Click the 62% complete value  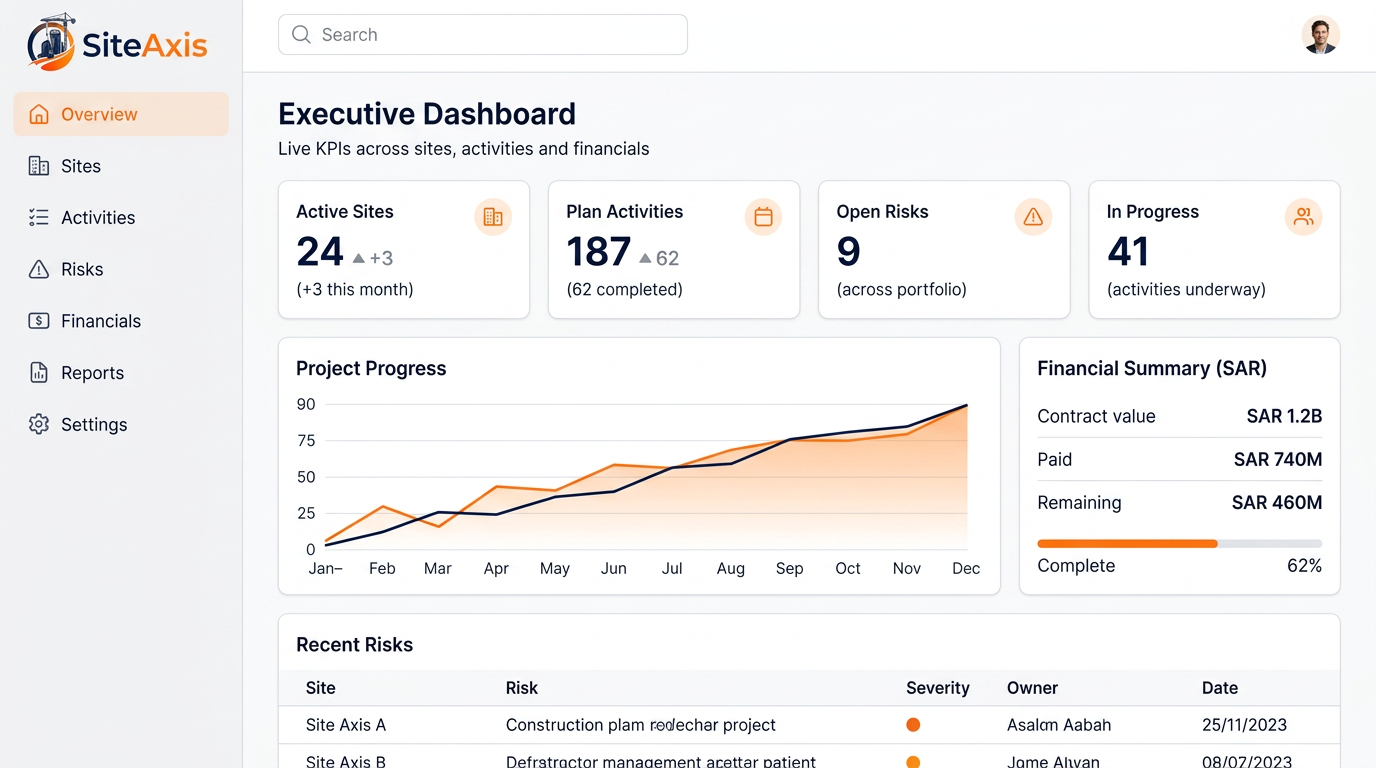tap(1304, 566)
